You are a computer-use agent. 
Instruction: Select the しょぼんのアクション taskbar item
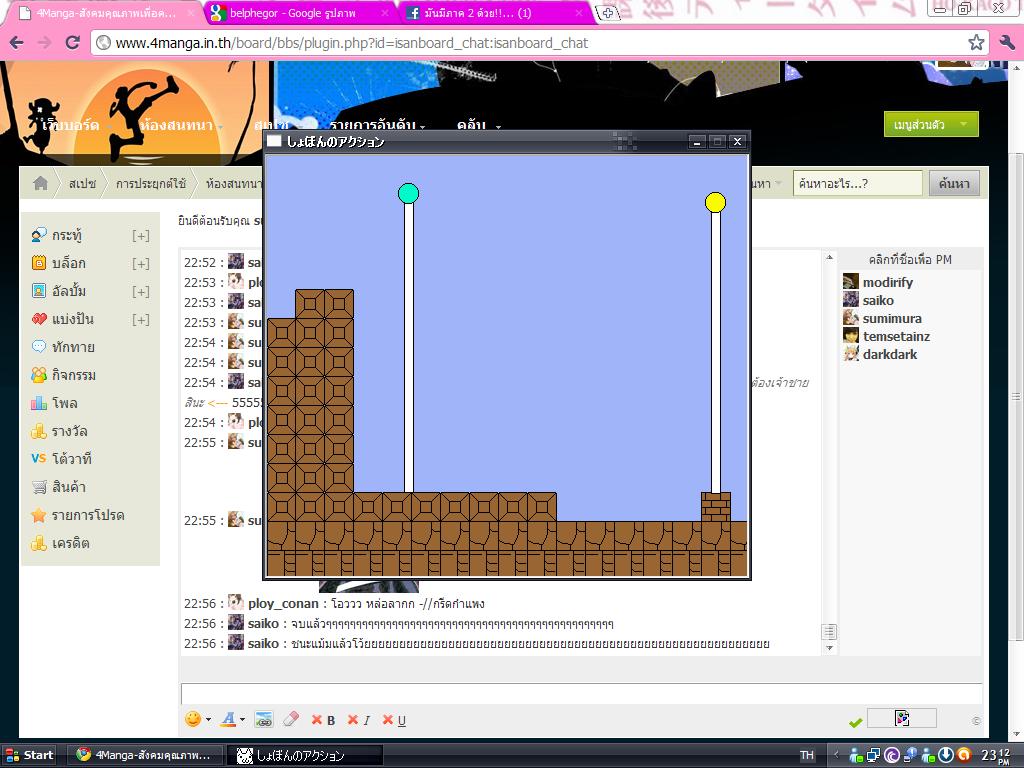click(306, 755)
